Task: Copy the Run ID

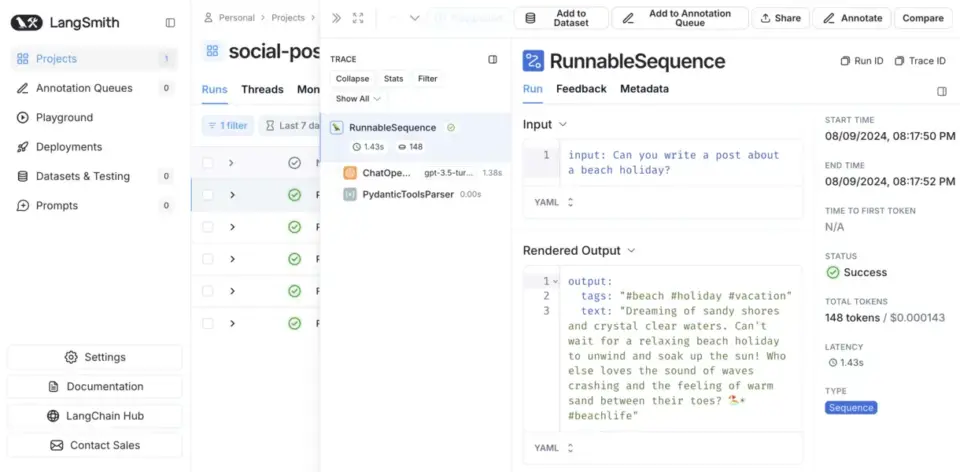Action: pyautogui.click(x=861, y=61)
